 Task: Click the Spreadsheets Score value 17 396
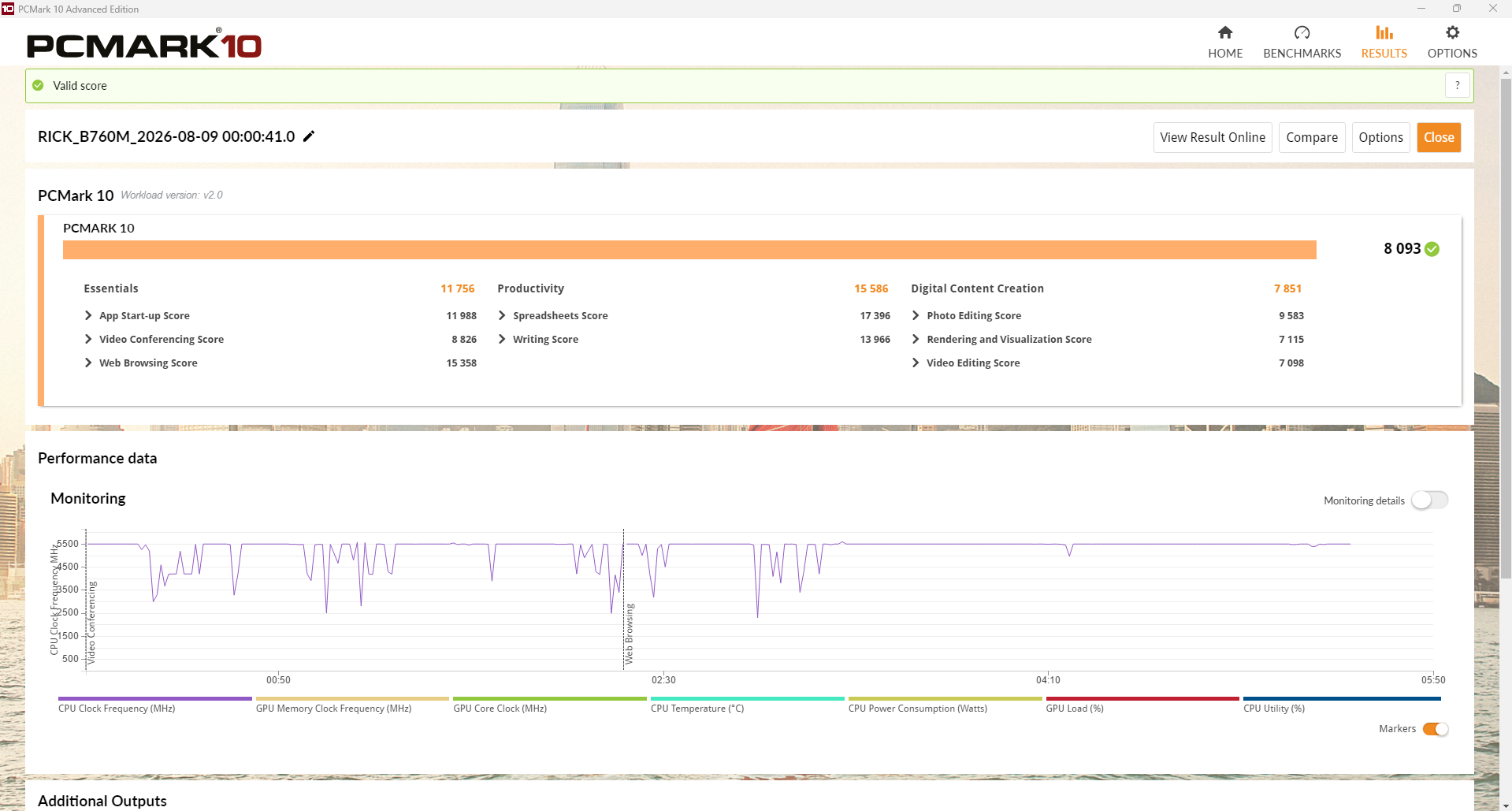875,315
